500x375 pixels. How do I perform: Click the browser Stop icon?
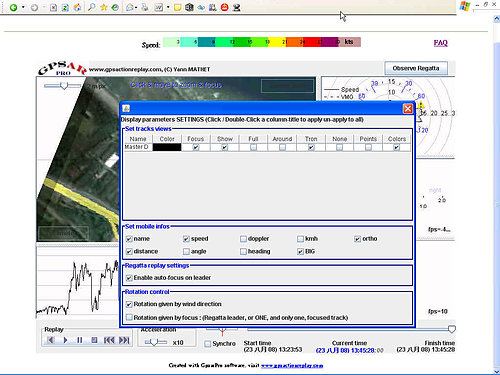[x=53, y=7]
